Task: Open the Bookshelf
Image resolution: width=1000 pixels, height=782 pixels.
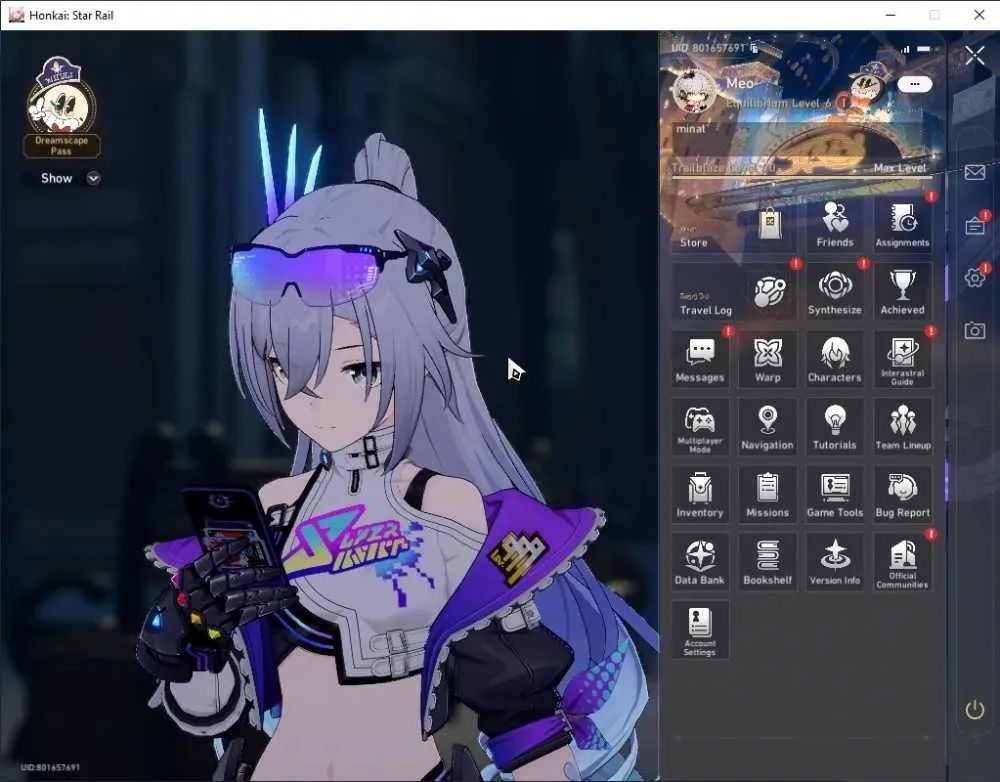Action: [767, 563]
